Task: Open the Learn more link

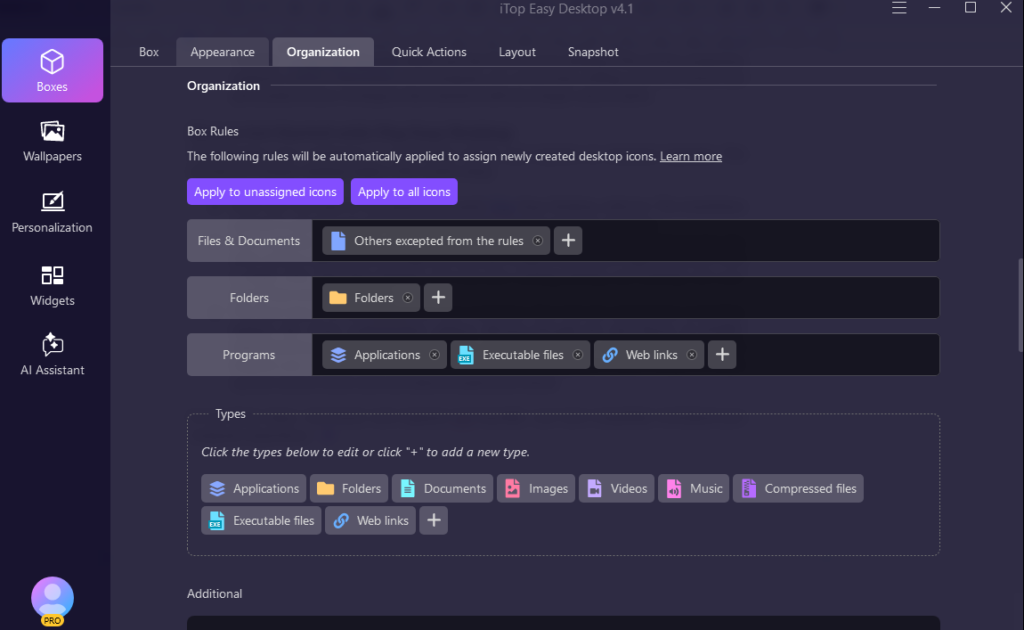Action: pyautogui.click(x=690, y=156)
